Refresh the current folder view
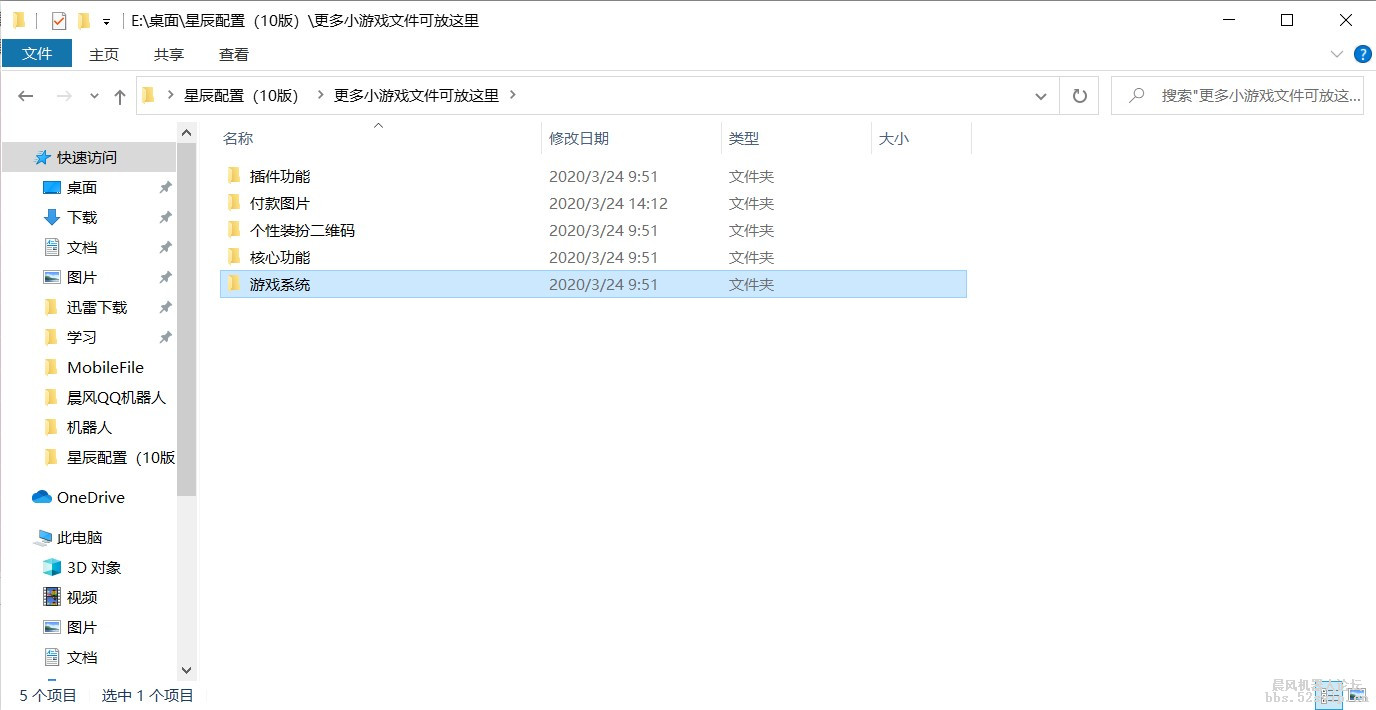 pos(1079,95)
